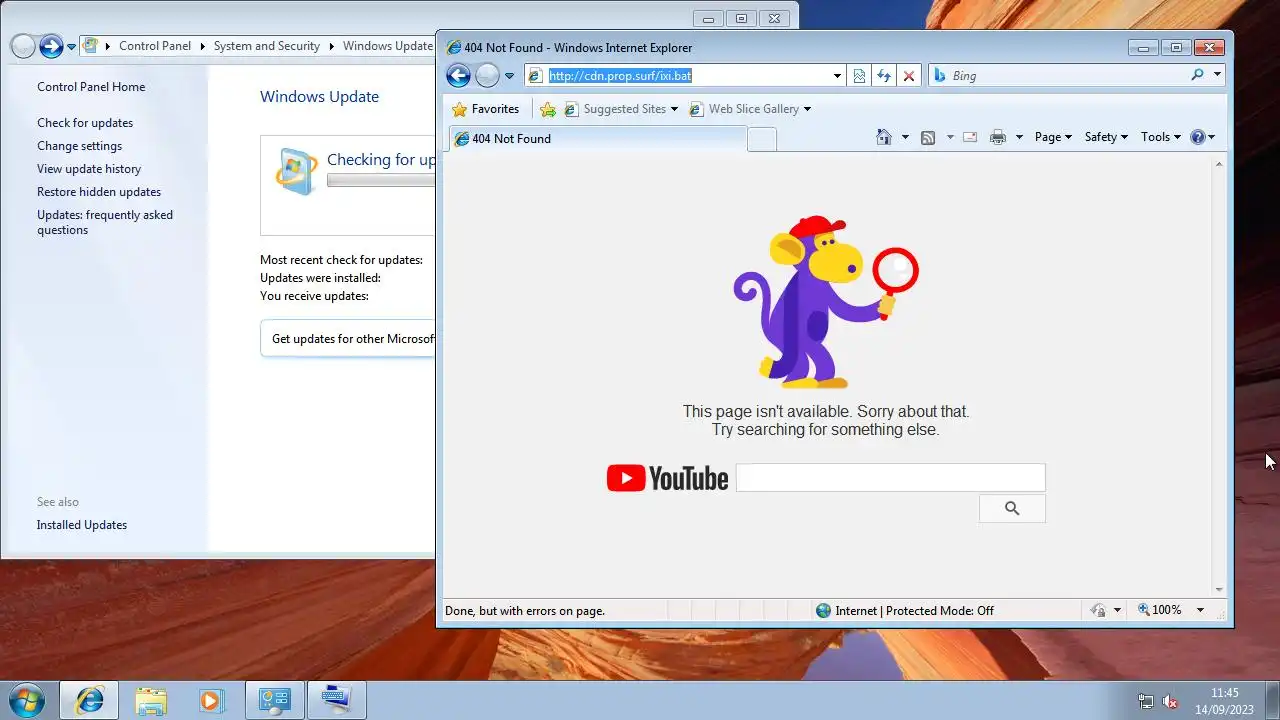Open Installed Updates link

[x=82, y=525]
